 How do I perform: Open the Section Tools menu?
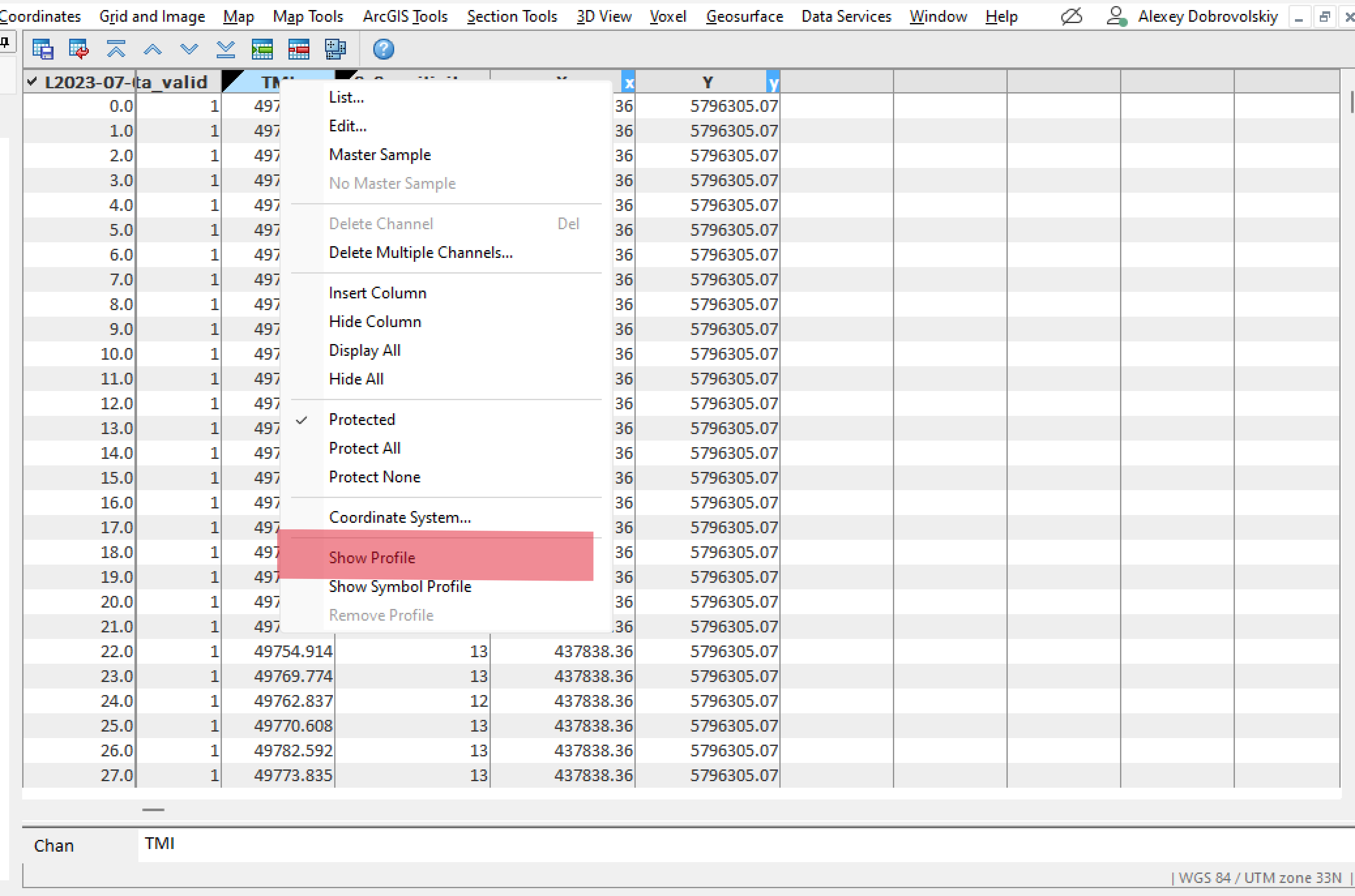coord(511,16)
